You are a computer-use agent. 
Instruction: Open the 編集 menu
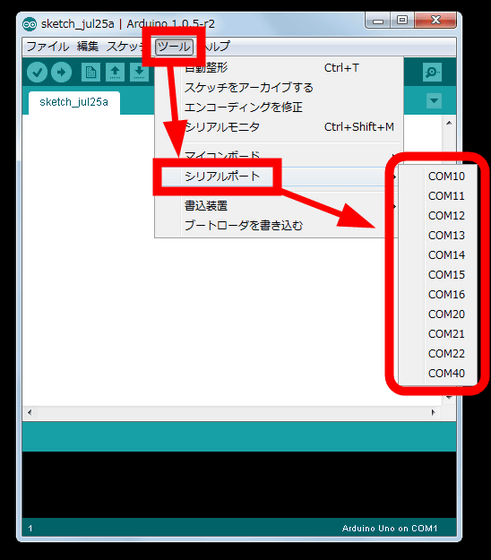[87, 46]
